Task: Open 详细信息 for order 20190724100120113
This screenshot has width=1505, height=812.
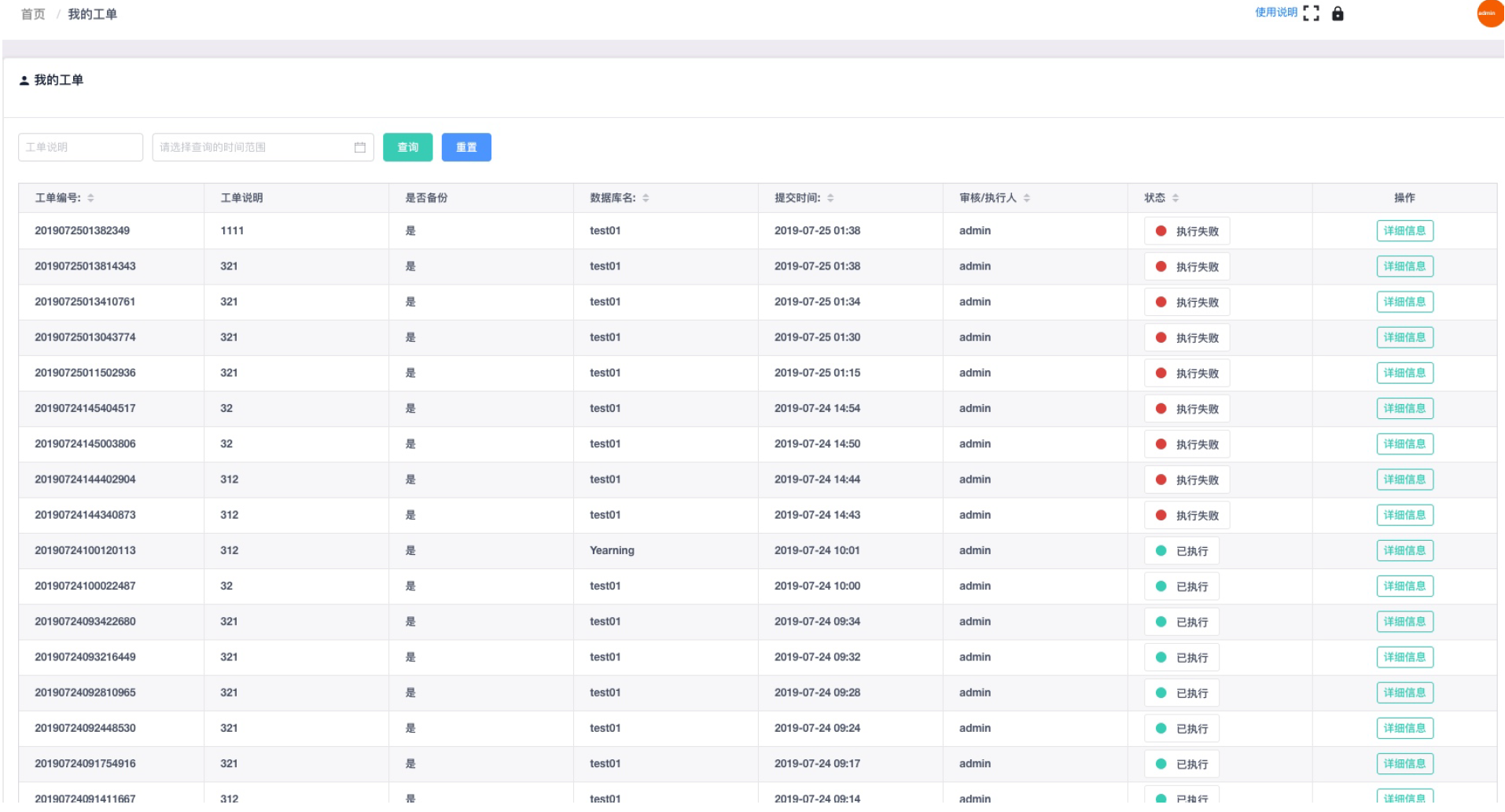Action: [x=1404, y=551]
